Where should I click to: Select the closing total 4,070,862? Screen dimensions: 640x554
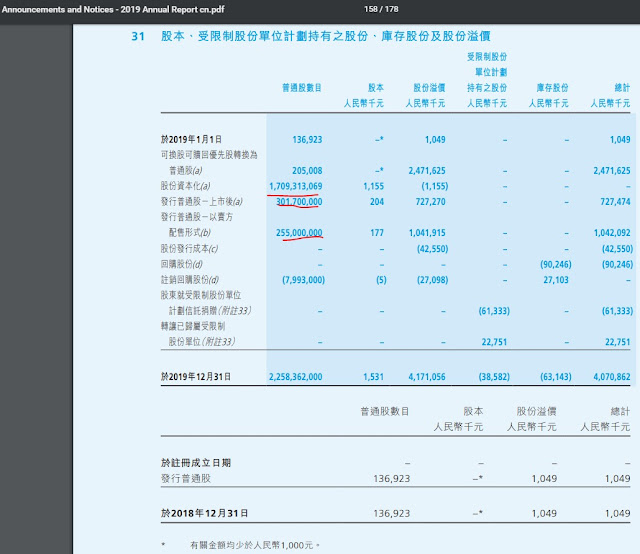point(611,376)
